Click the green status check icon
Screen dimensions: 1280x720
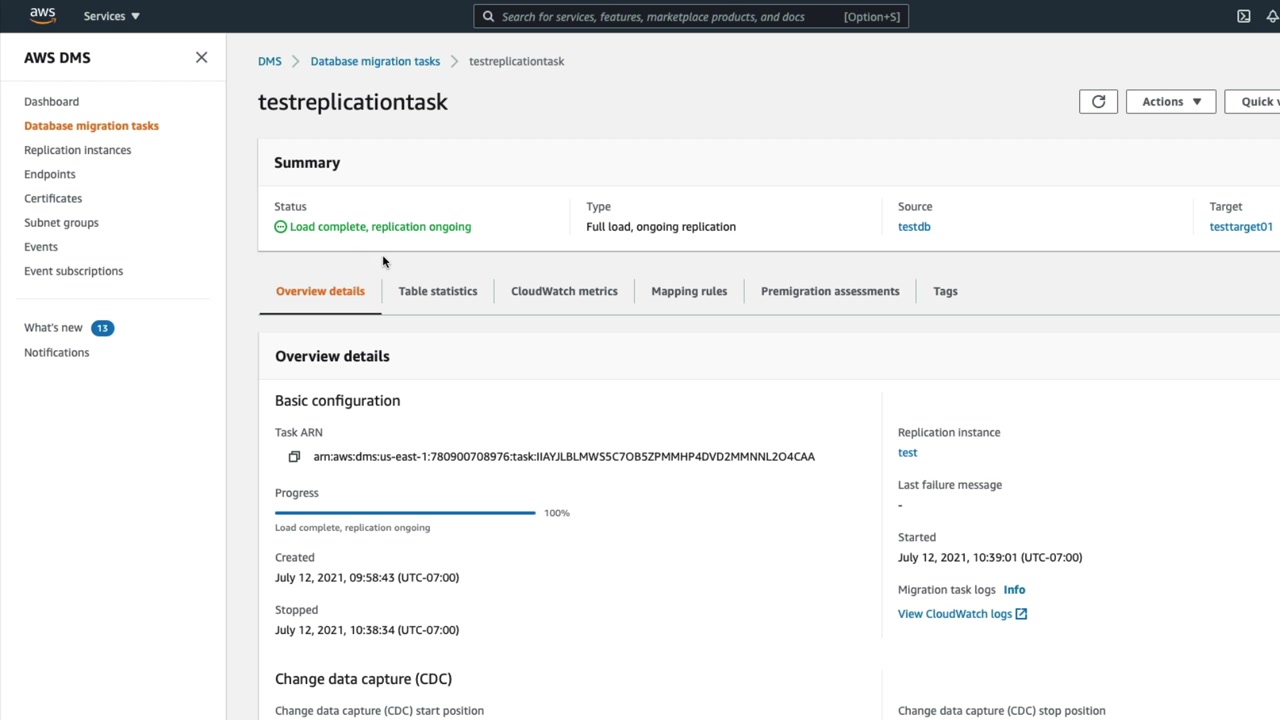click(x=280, y=227)
